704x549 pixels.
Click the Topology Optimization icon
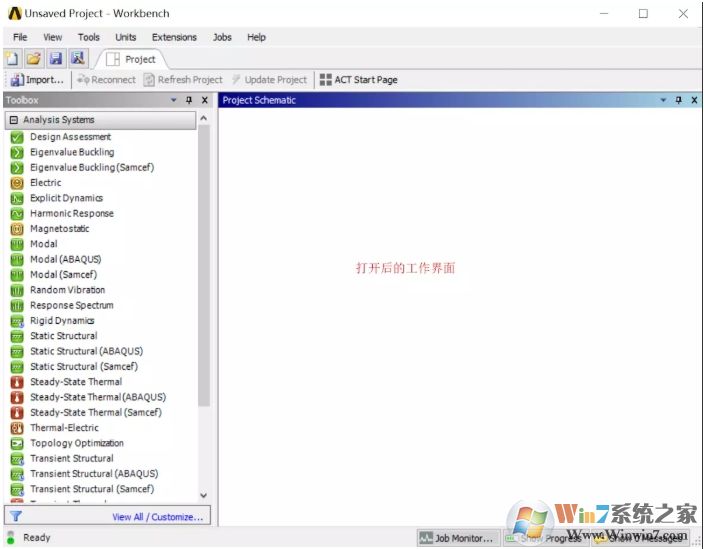[x=17, y=444]
